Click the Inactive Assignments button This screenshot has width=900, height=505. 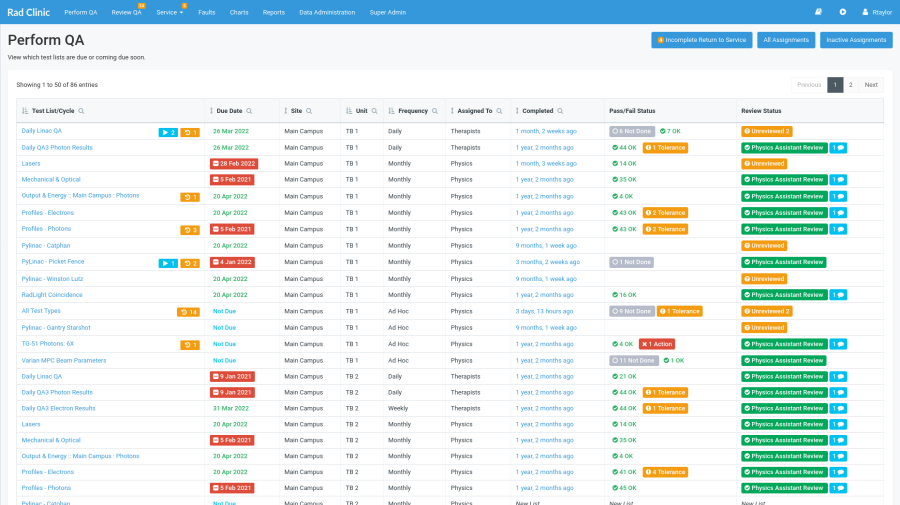point(856,40)
